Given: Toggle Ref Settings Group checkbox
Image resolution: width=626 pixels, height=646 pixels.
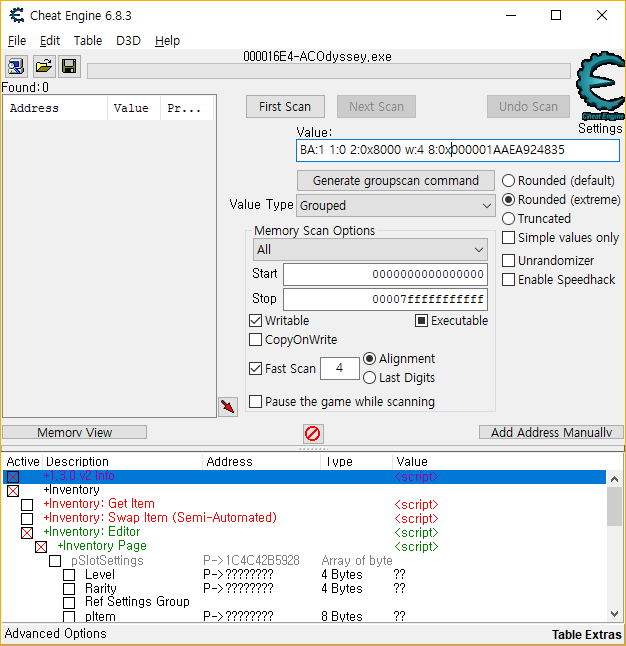Looking at the screenshot, I should click(x=69, y=603).
